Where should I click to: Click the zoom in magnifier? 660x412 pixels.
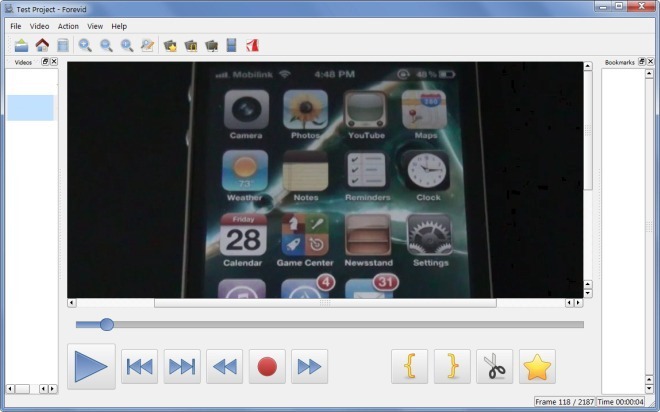(85, 45)
